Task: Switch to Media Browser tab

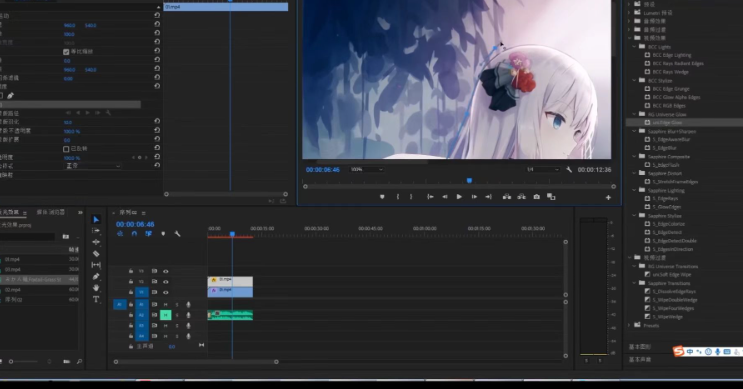Action: pos(51,212)
